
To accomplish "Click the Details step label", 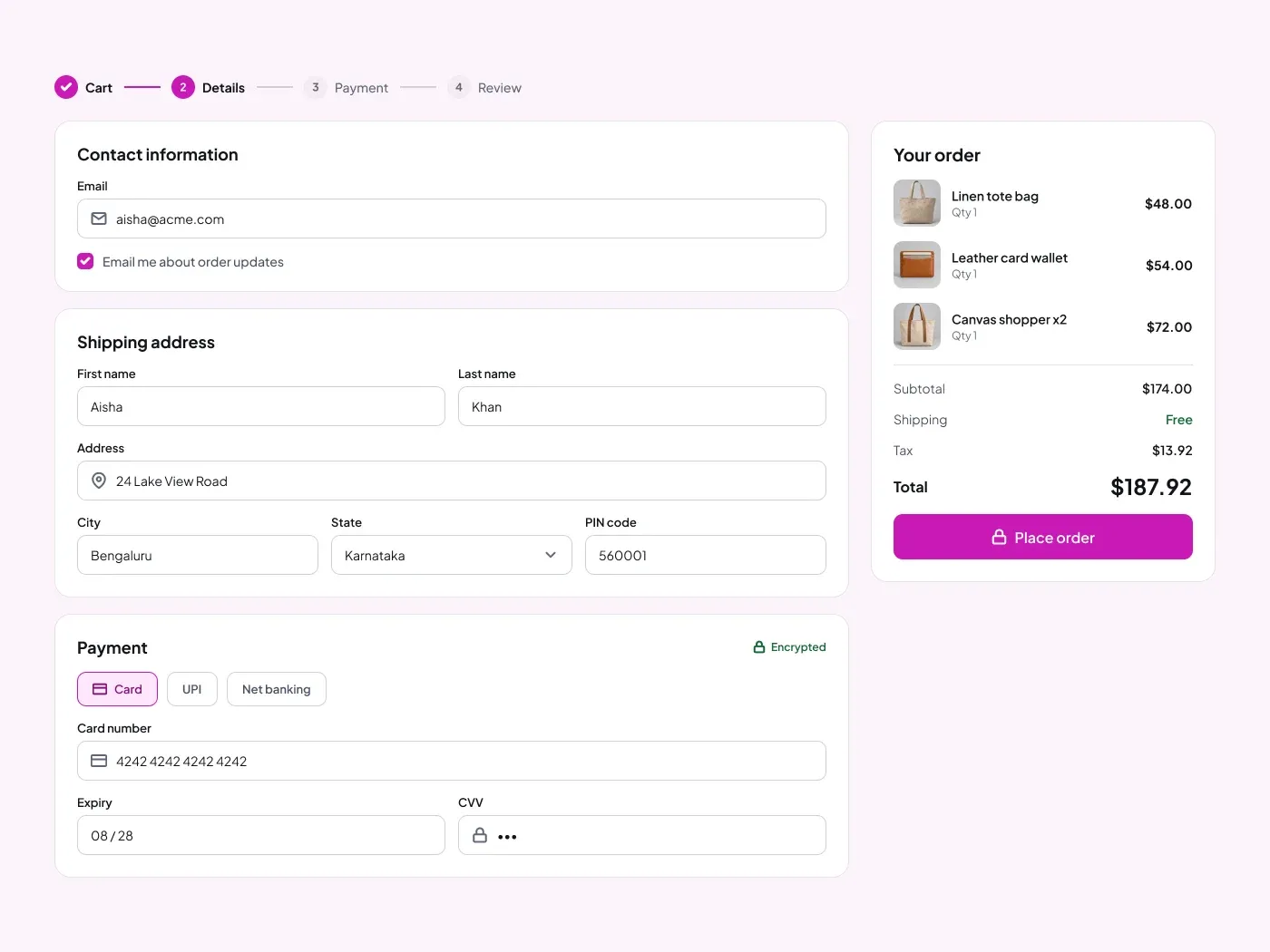I will (x=223, y=88).
